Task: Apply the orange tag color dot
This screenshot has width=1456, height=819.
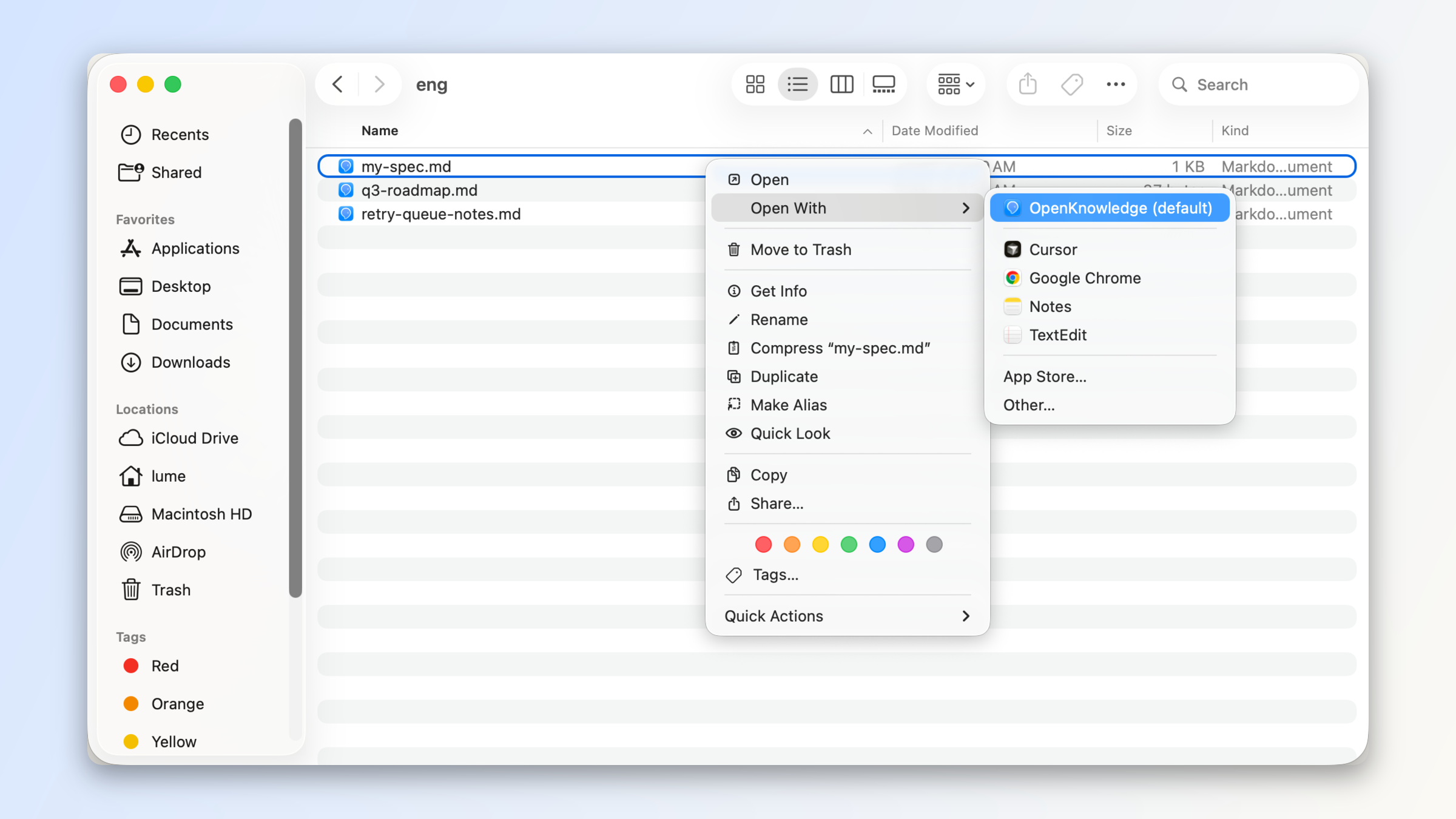Action: [x=792, y=545]
